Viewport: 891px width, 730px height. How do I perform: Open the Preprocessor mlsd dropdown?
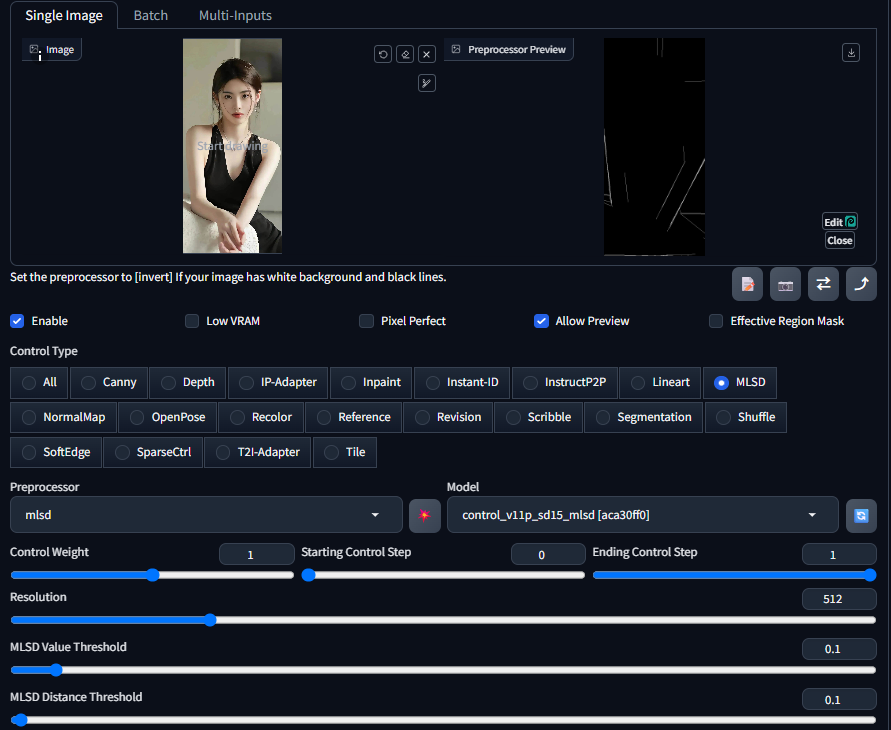point(206,515)
